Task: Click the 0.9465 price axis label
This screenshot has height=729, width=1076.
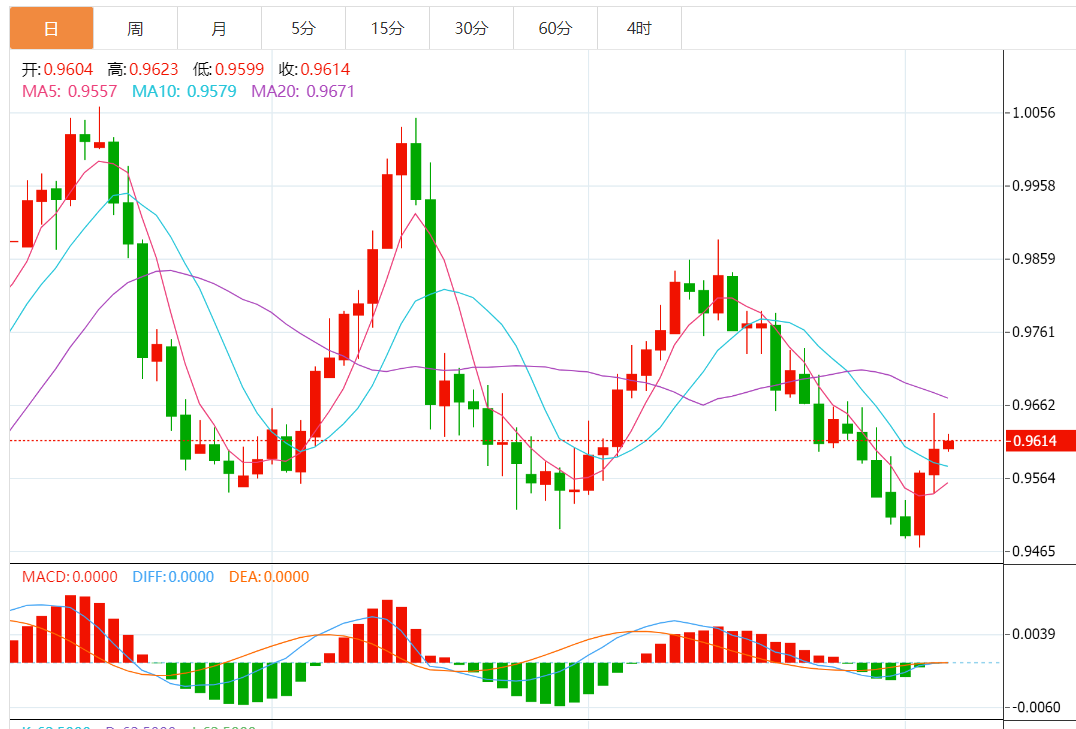Action: pos(1033,551)
